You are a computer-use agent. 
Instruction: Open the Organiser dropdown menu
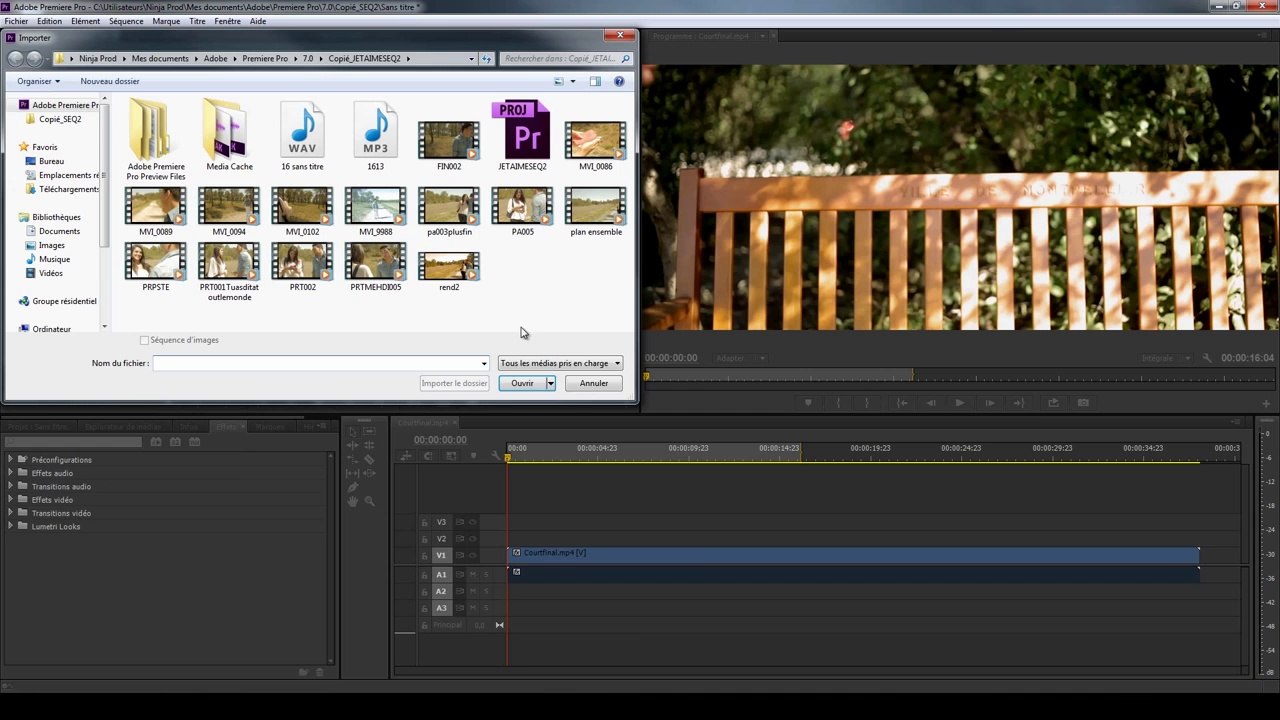pos(38,81)
